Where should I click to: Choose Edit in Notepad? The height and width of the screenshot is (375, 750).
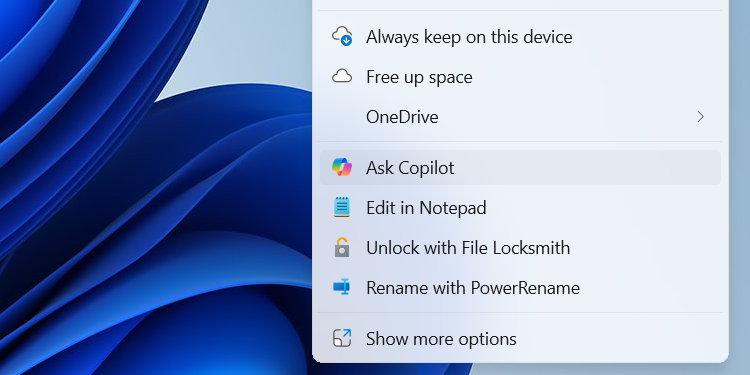[520, 208]
